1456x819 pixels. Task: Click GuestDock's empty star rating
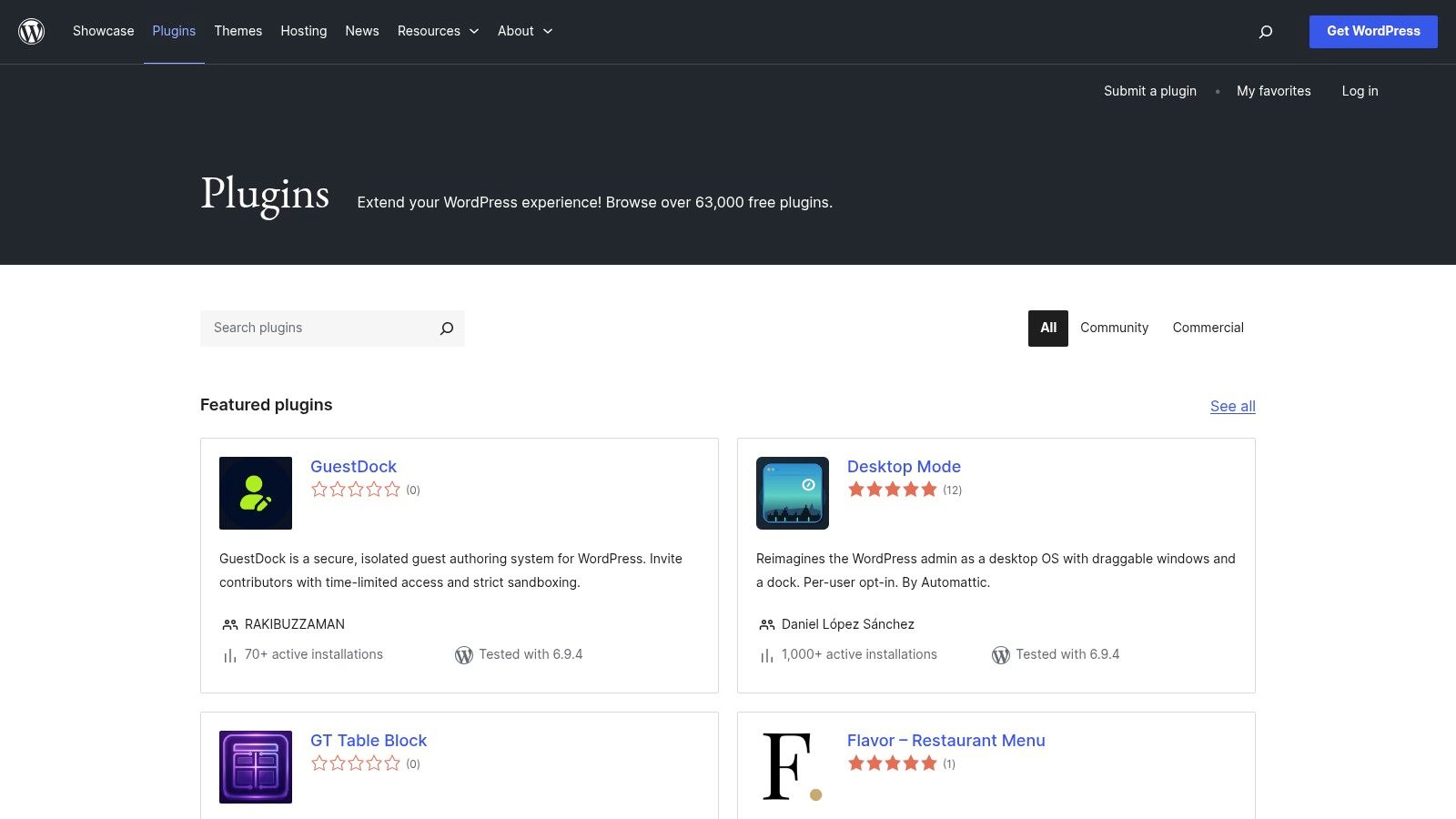(356, 490)
